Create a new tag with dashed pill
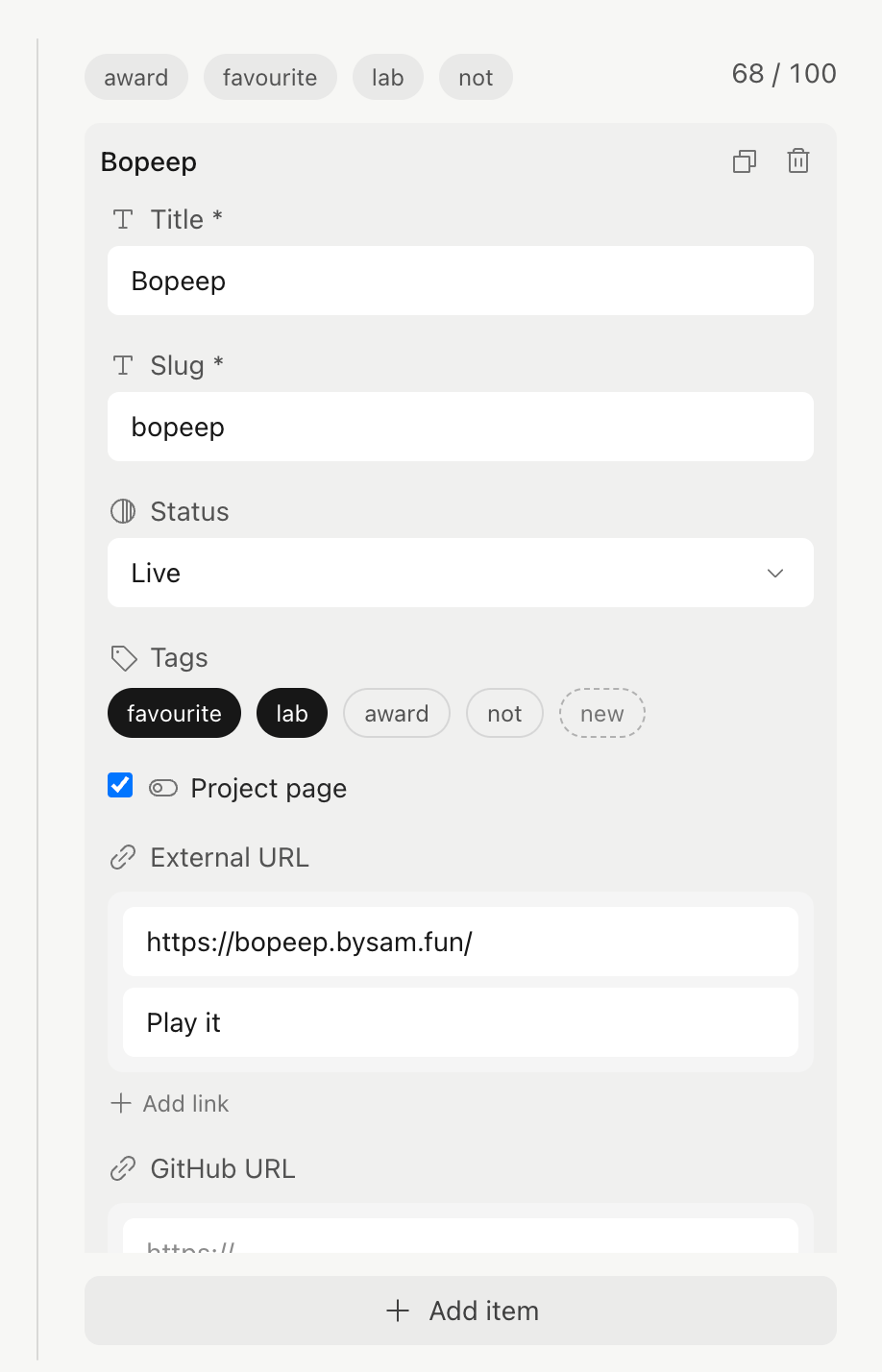 (x=602, y=713)
